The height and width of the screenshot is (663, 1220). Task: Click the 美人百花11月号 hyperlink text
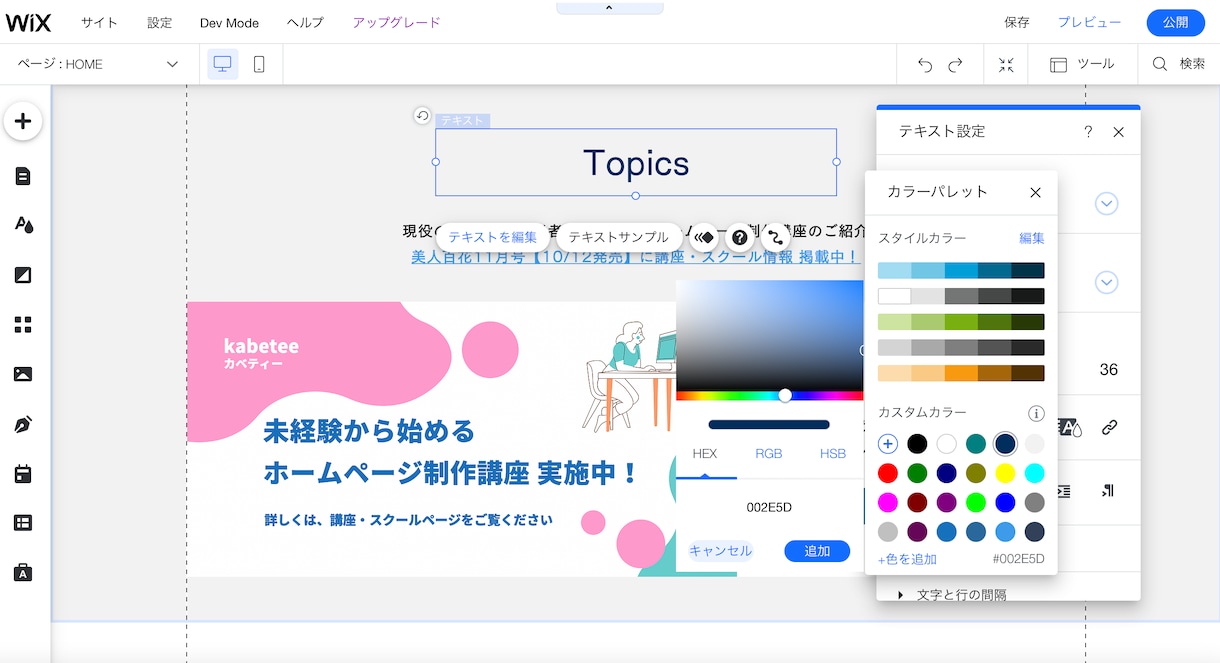click(x=635, y=257)
